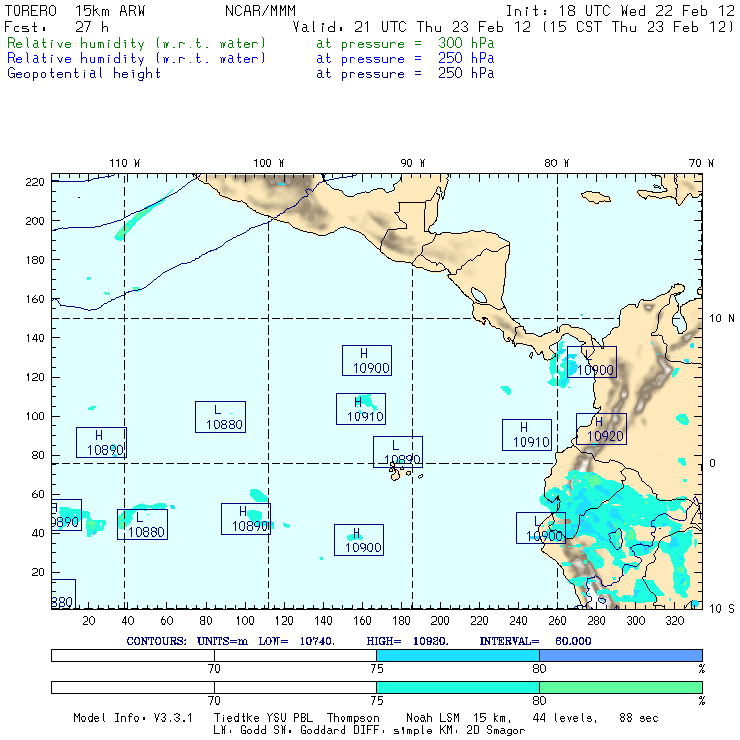Pick the westernmost H 10910 high marker
The width and height of the screenshot is (740, 740).
point(361,409)
